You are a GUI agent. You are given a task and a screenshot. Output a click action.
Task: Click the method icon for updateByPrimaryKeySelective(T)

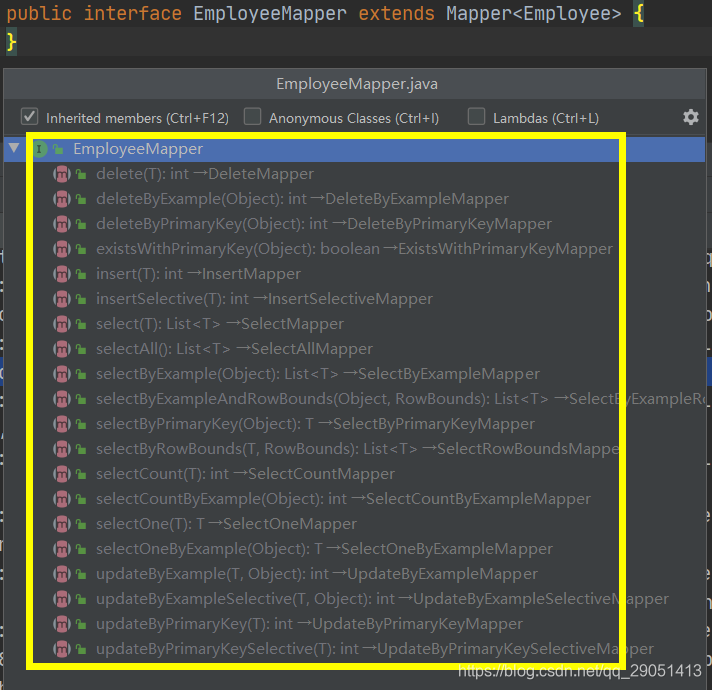pos(62,648)
